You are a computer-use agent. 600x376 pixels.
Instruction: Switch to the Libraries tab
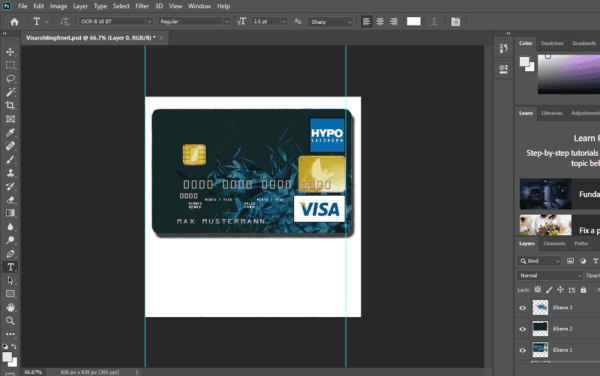pyautogui.click(x=551, y=113)
